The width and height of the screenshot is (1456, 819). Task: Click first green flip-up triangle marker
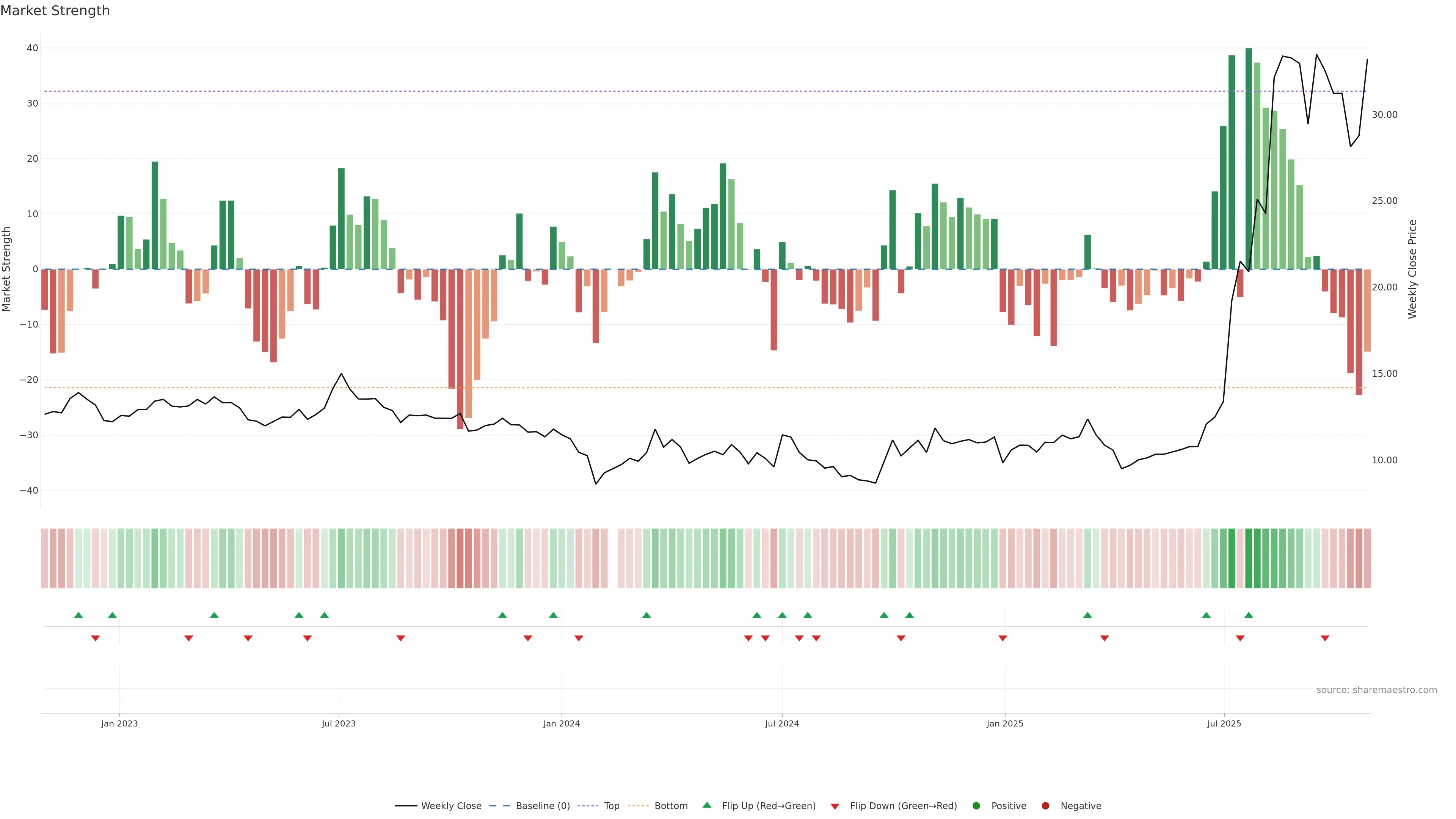coord(78,615)
